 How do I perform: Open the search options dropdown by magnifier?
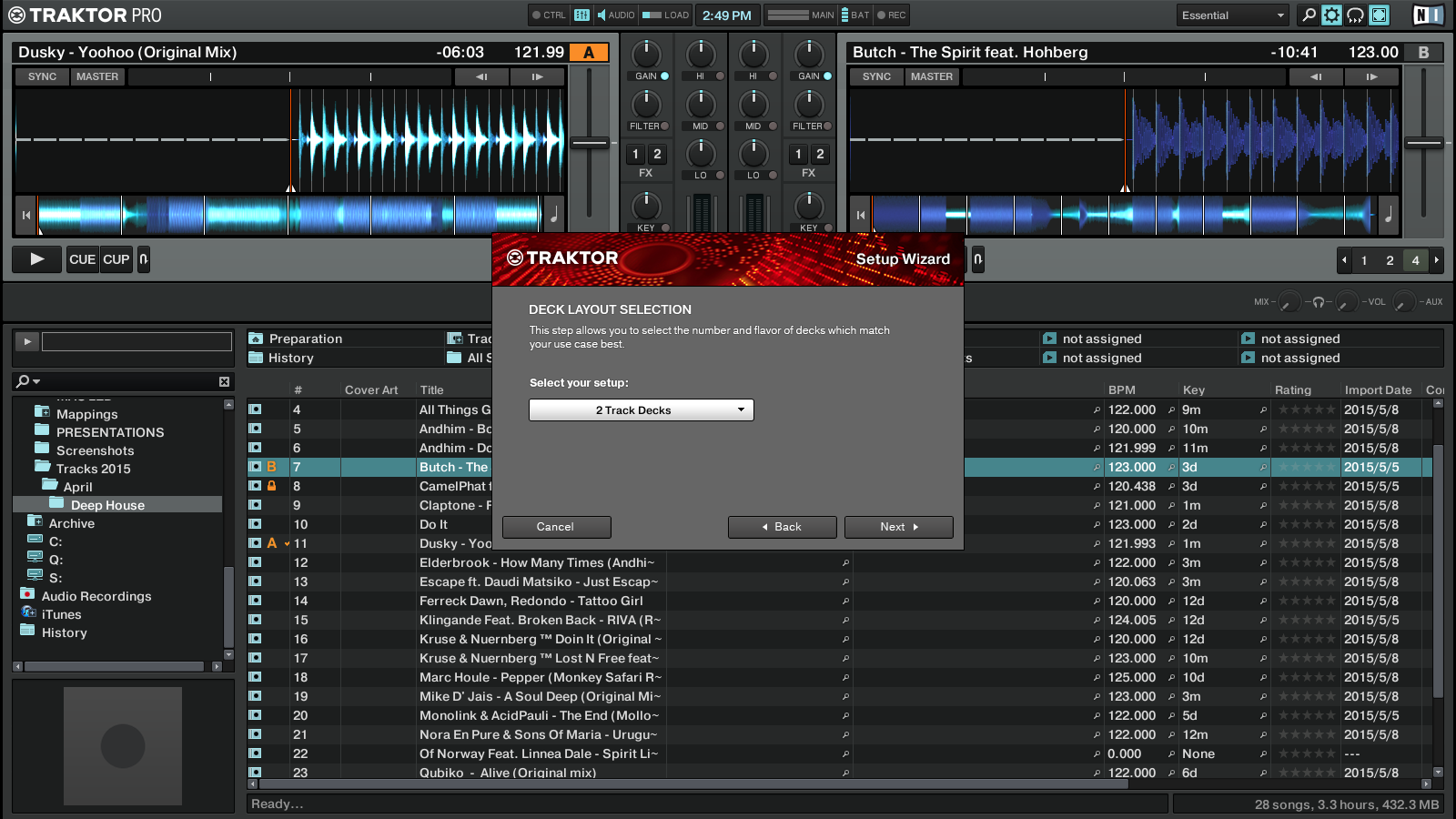coord(29,381)
